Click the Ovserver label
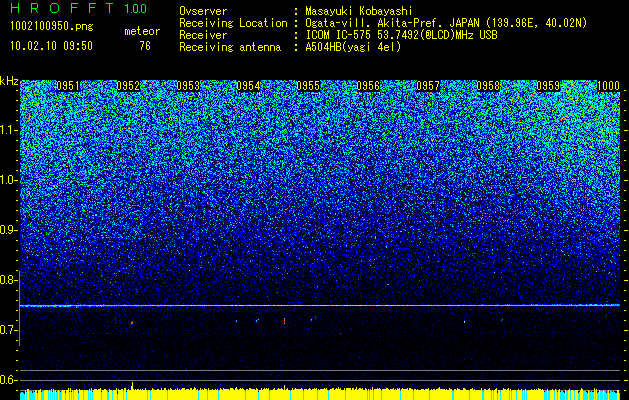 click(x=203, y=11)
